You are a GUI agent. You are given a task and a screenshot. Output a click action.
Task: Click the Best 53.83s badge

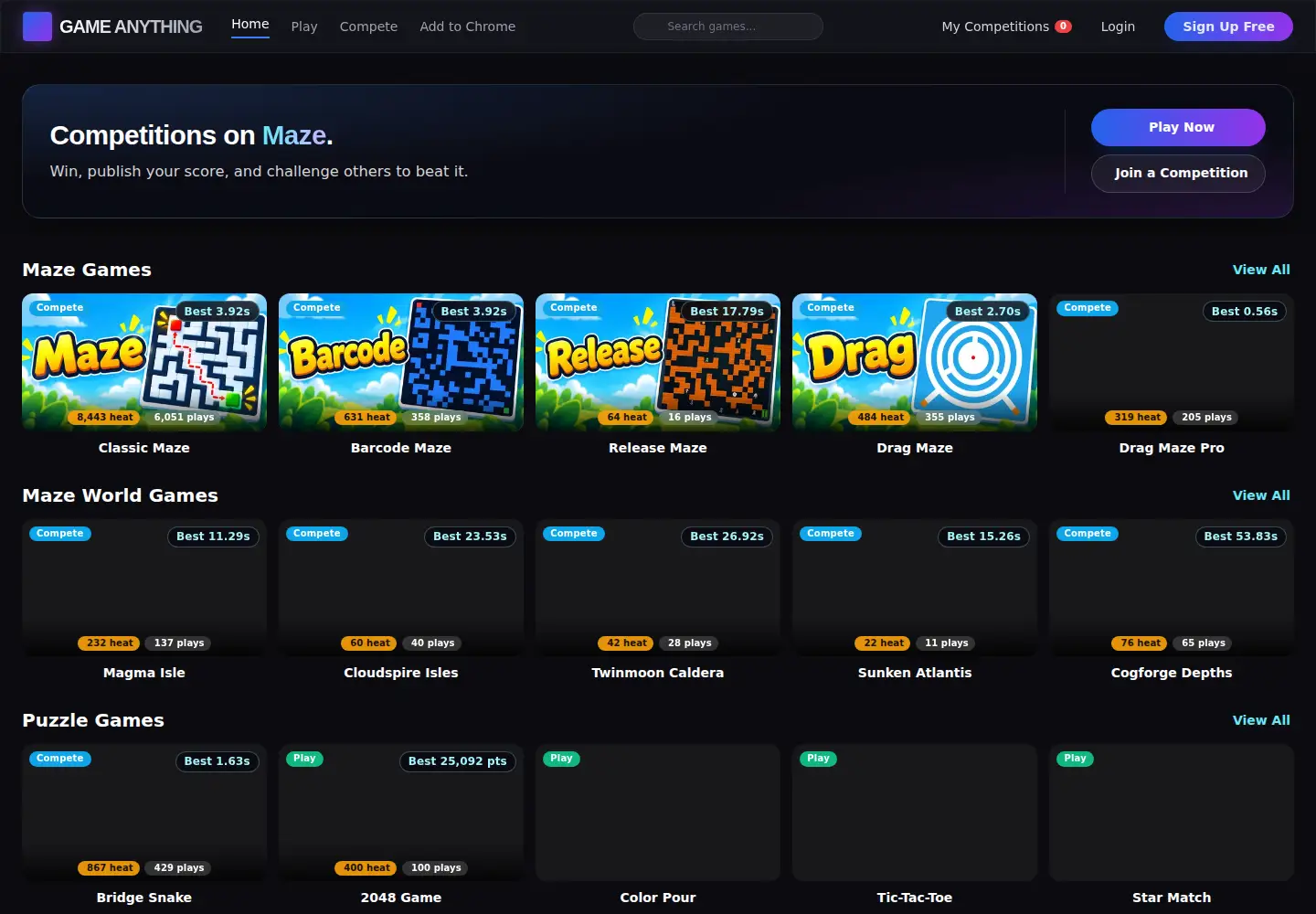1240,537
